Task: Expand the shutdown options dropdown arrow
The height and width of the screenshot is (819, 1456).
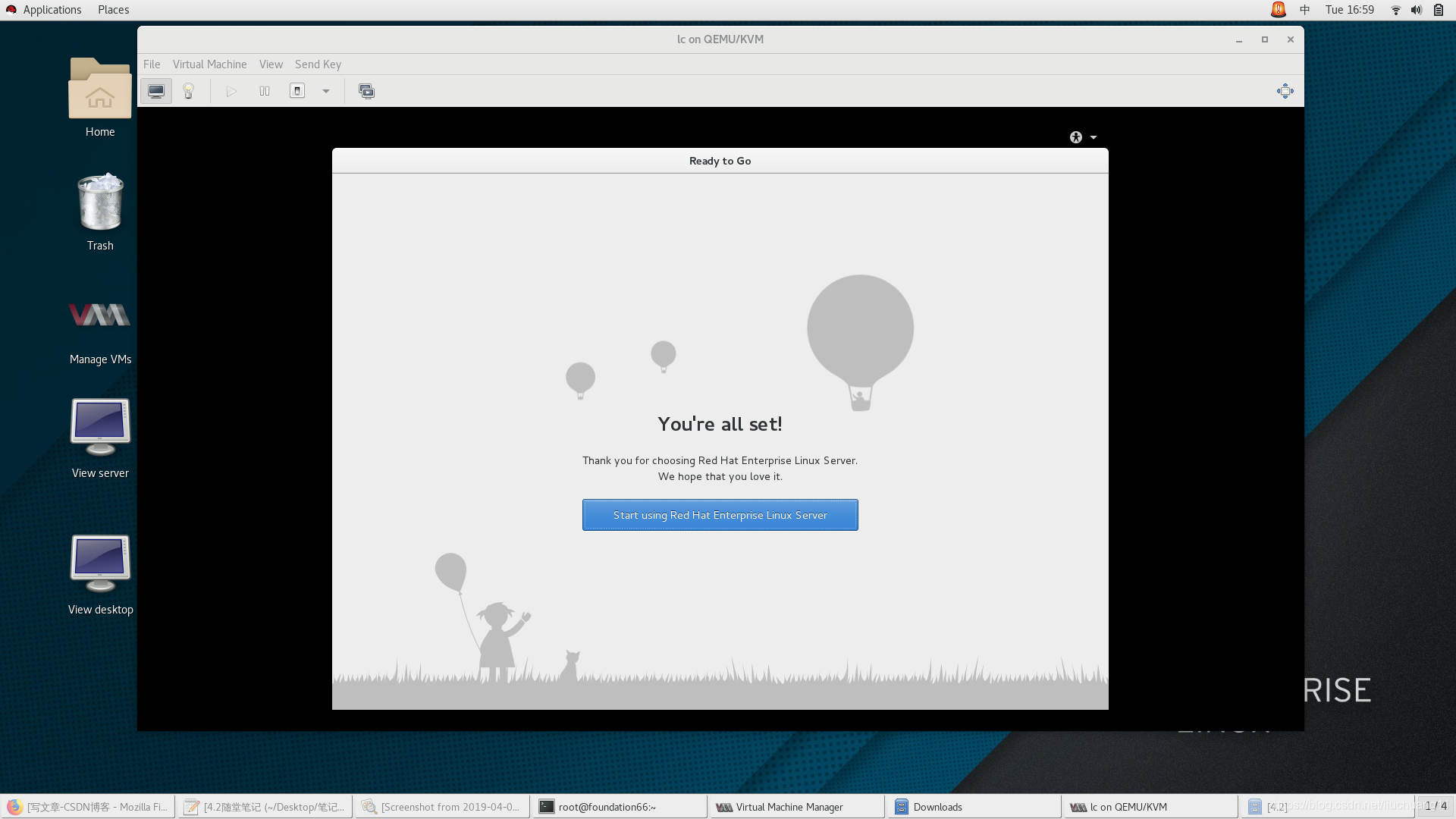Action: [x=326, y=91]
